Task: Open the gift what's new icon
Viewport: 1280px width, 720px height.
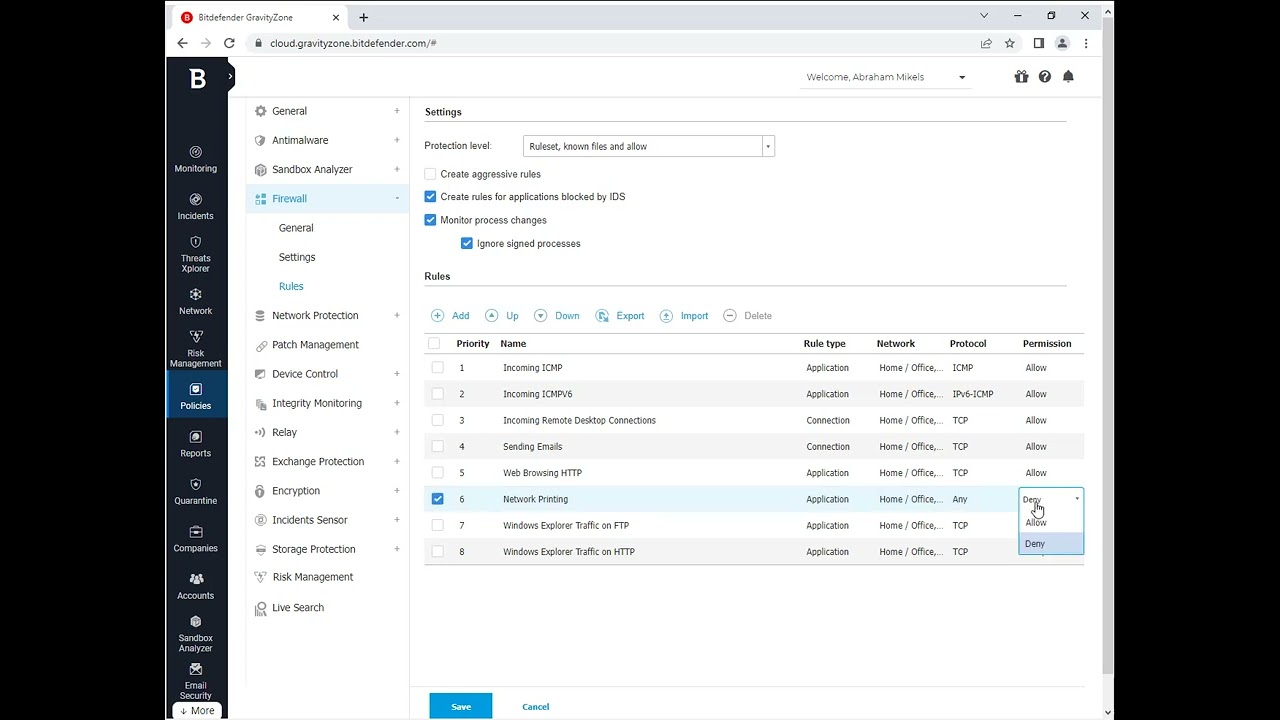Action: (x=1021, y=77)
